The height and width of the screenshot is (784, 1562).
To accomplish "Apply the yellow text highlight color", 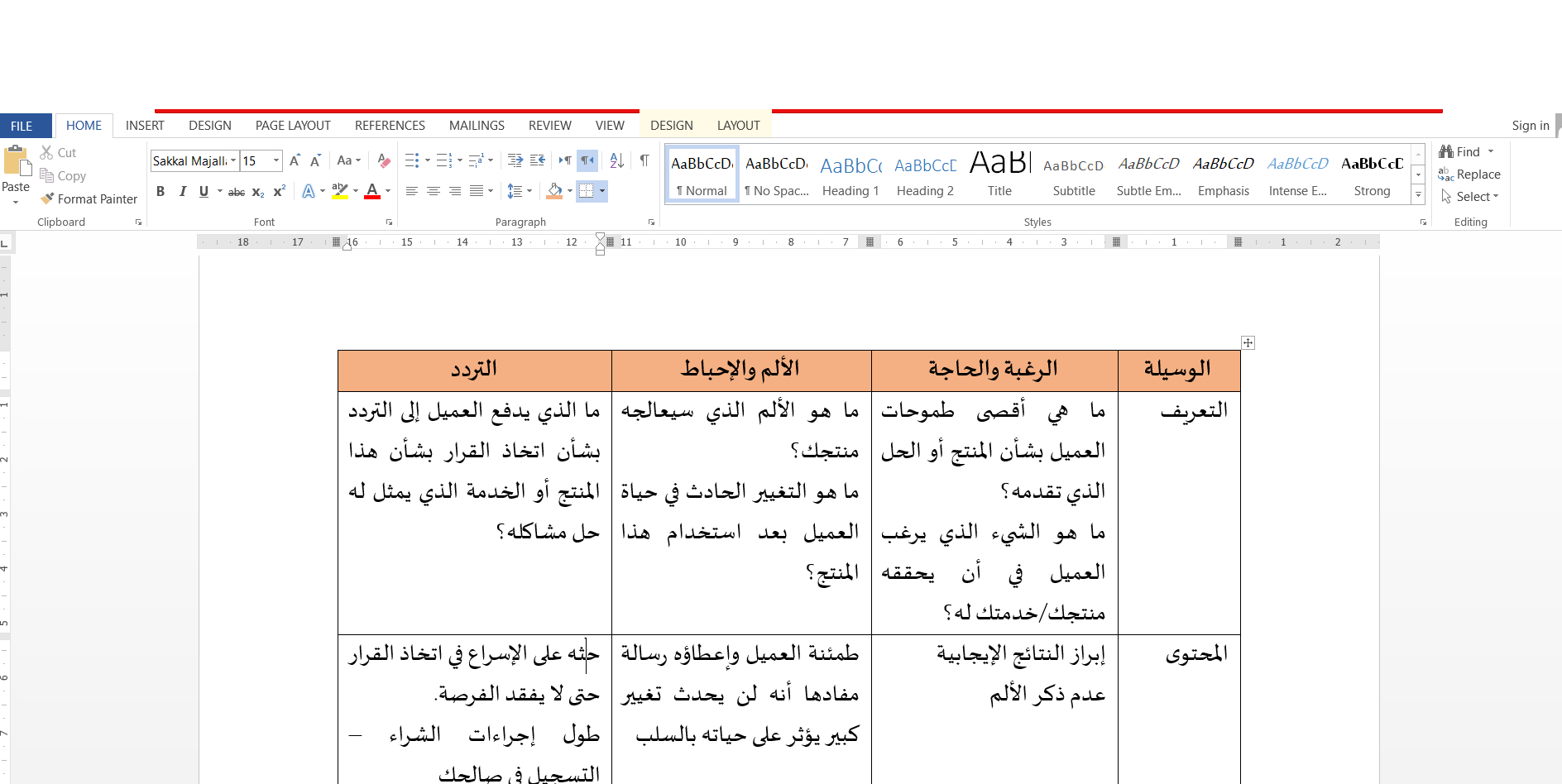I will point(340,191).
